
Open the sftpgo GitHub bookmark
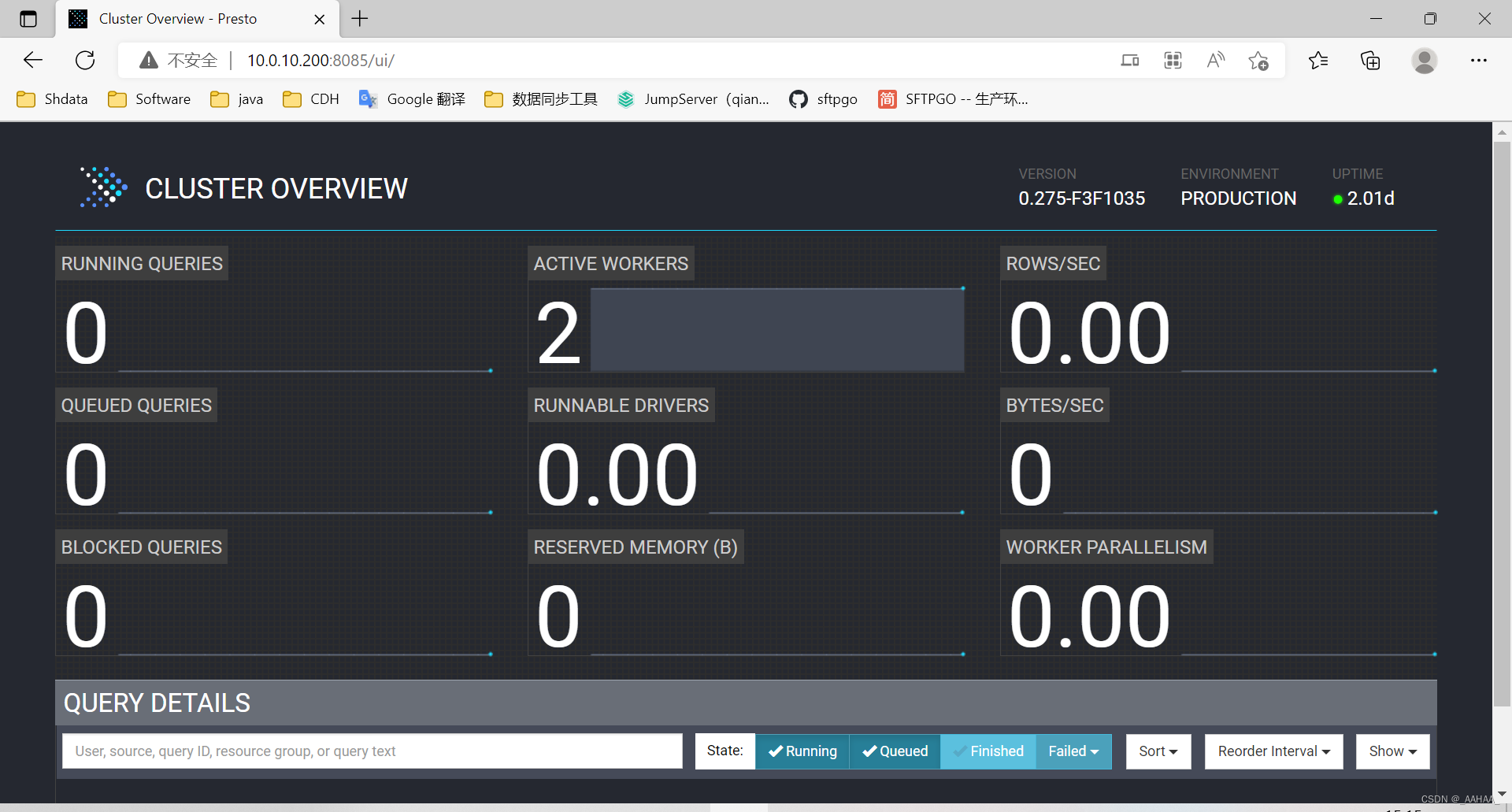pyautogui.click(x=824, y=99)
